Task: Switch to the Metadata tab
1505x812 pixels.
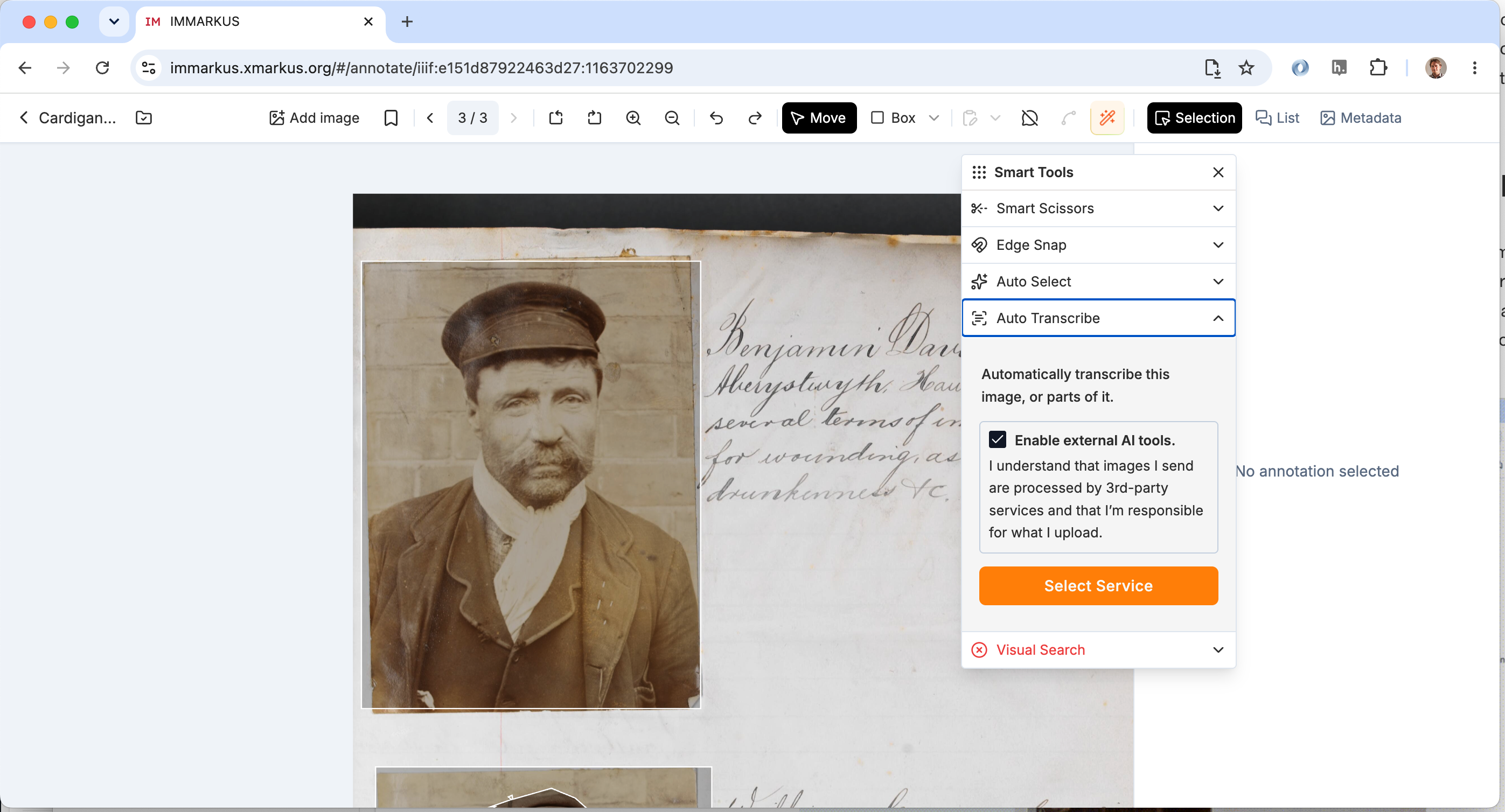Action: click(1361, 118)
